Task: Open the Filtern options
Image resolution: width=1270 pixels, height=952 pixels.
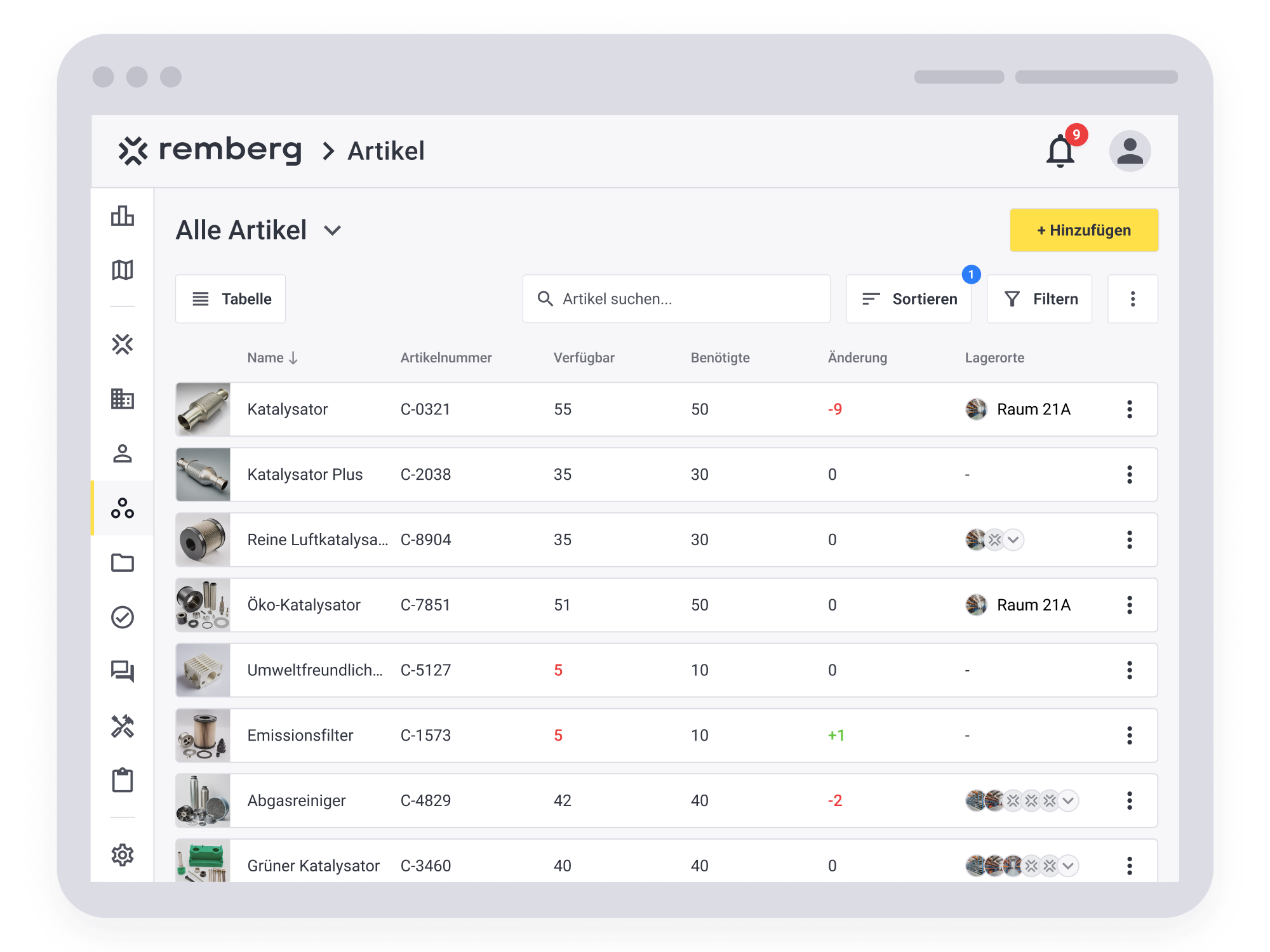Action: [1039, 299]
